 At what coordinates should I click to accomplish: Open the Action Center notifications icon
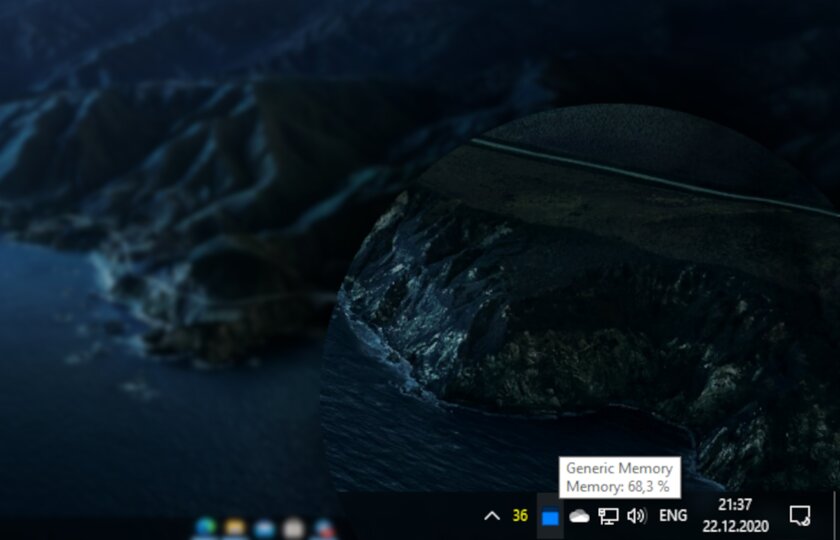[x=800, y=516]
